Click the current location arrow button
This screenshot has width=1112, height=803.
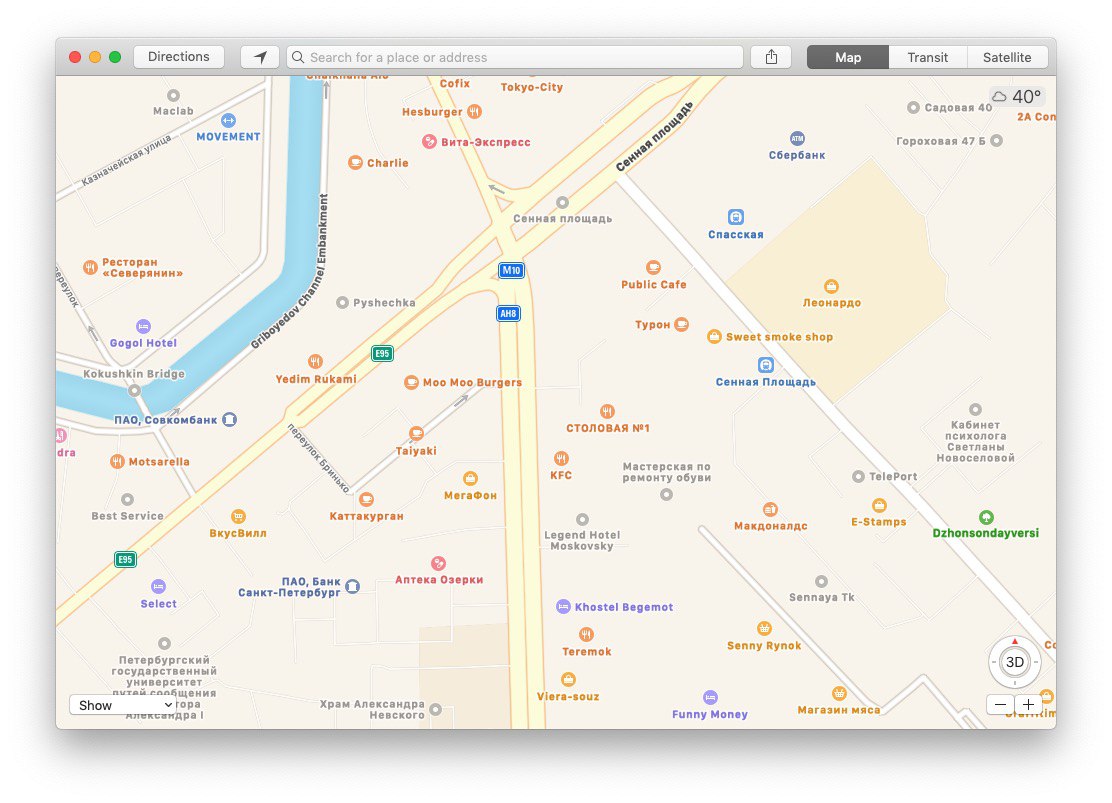(260, 57)
